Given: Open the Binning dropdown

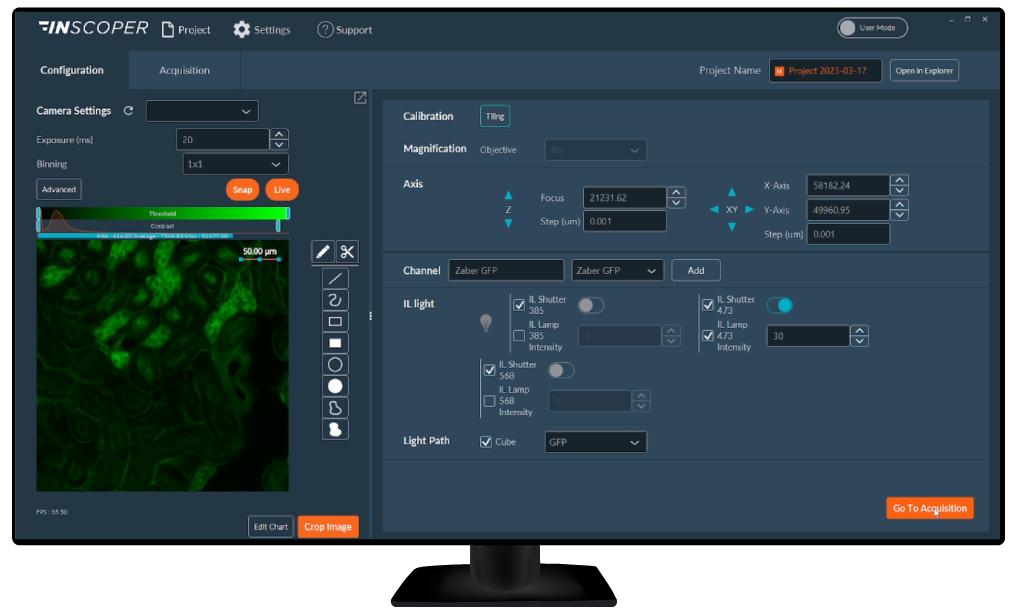Looking at the screenshot, I should (x=235, y=163).
